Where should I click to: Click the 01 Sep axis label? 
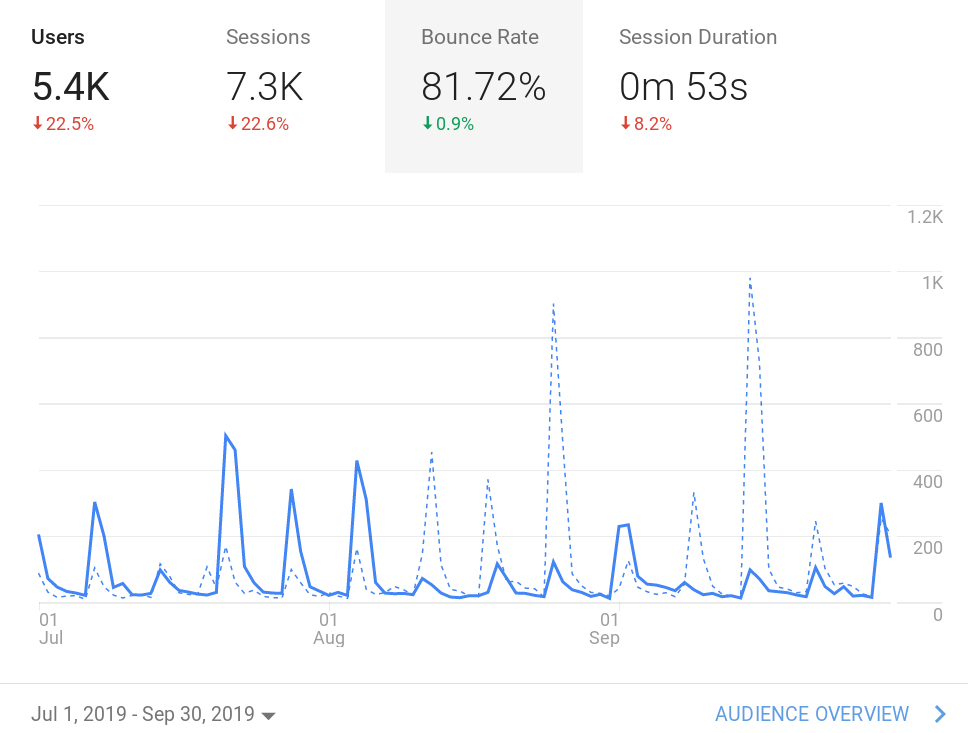click(x=604, y=629)
